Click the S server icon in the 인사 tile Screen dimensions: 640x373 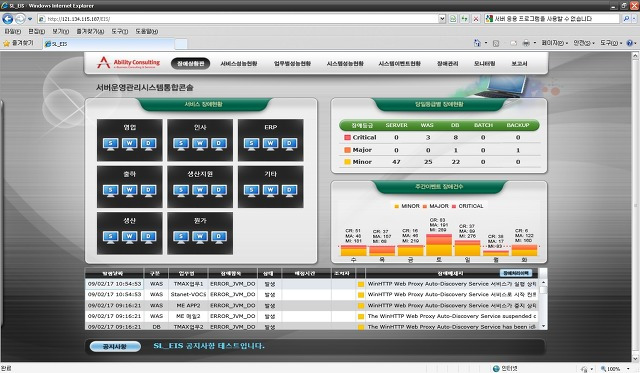(x=181, y=144)
